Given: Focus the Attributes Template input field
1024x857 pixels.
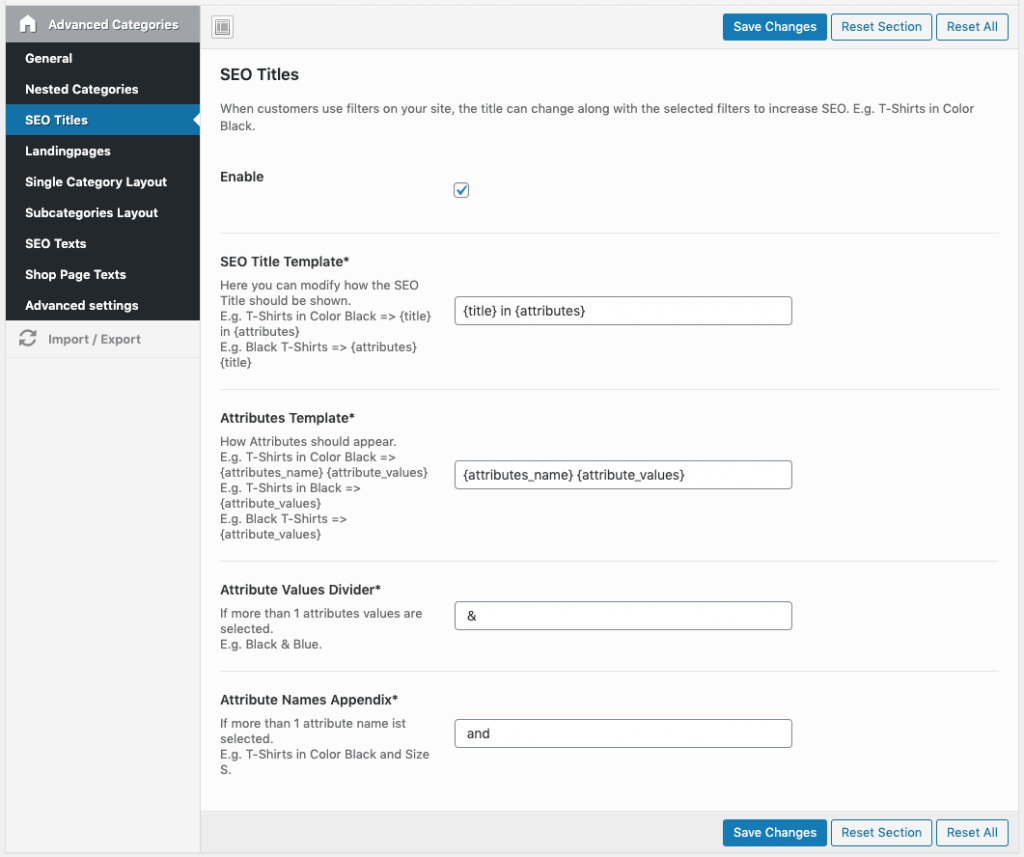Looking at the screenshot, I should [x=623, y=475].
